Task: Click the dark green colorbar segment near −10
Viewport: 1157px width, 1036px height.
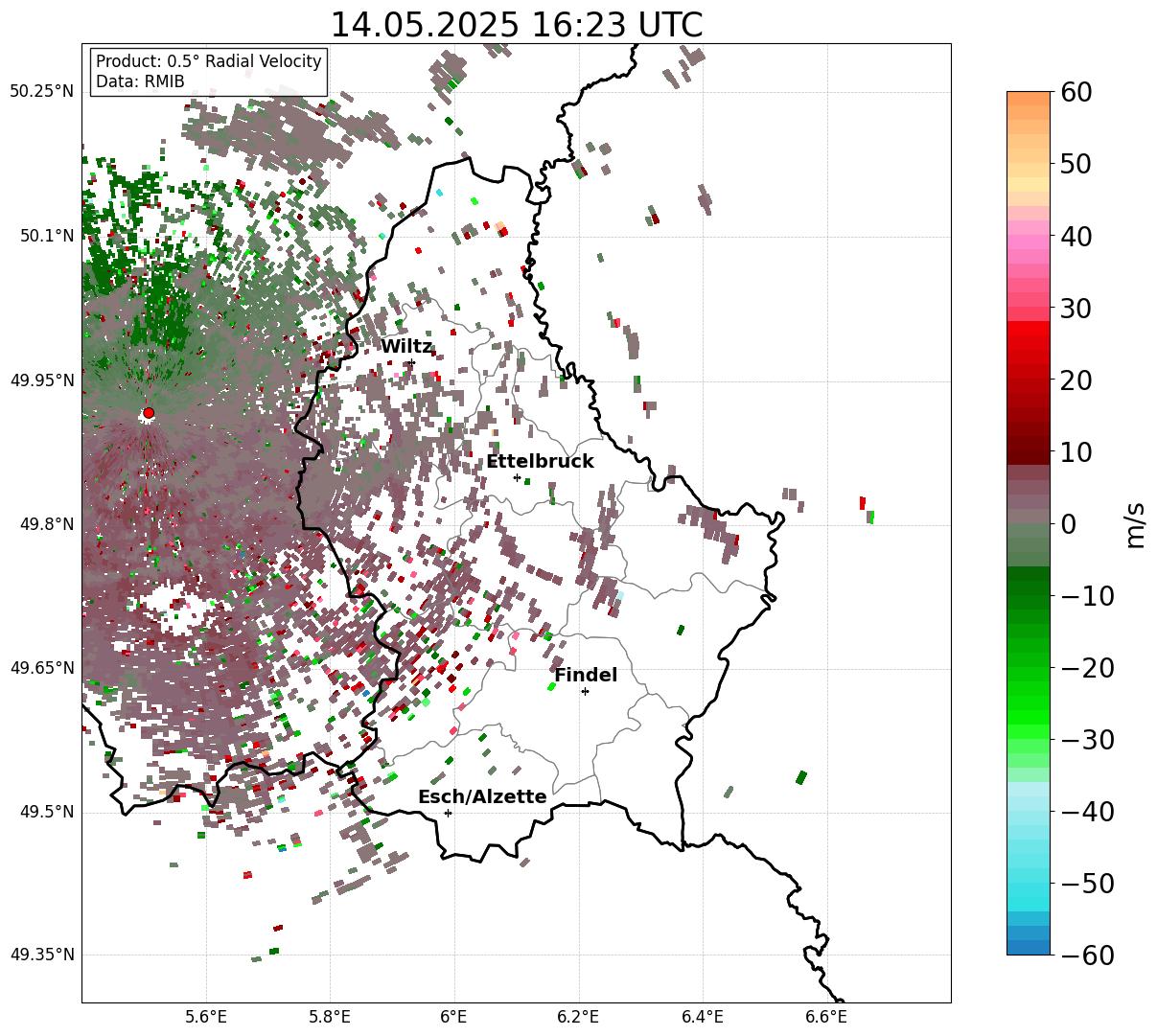Action: 1029,587
